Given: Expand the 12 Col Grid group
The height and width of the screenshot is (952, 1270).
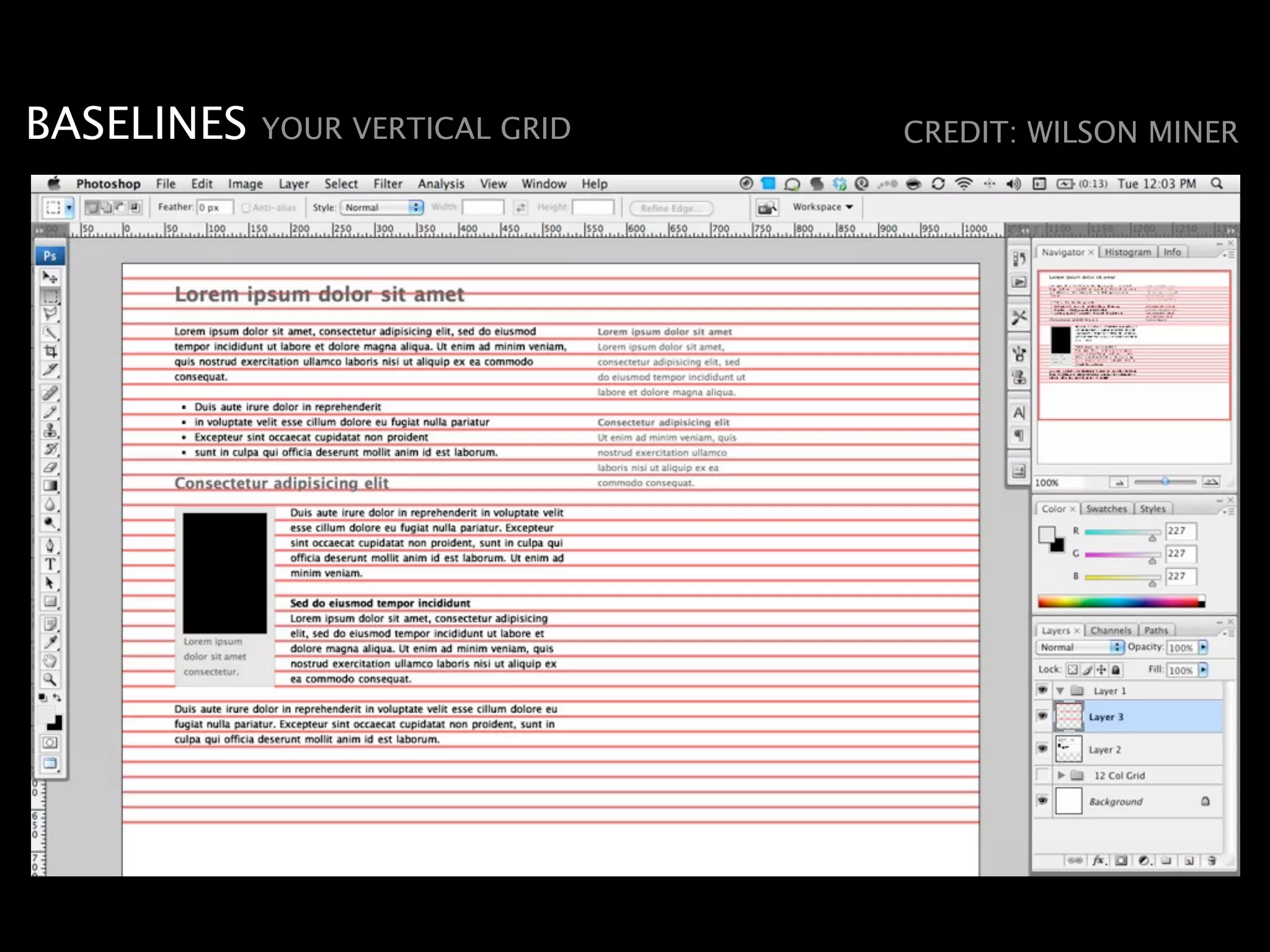Looking at the screenshot, I should point(1061,775).
